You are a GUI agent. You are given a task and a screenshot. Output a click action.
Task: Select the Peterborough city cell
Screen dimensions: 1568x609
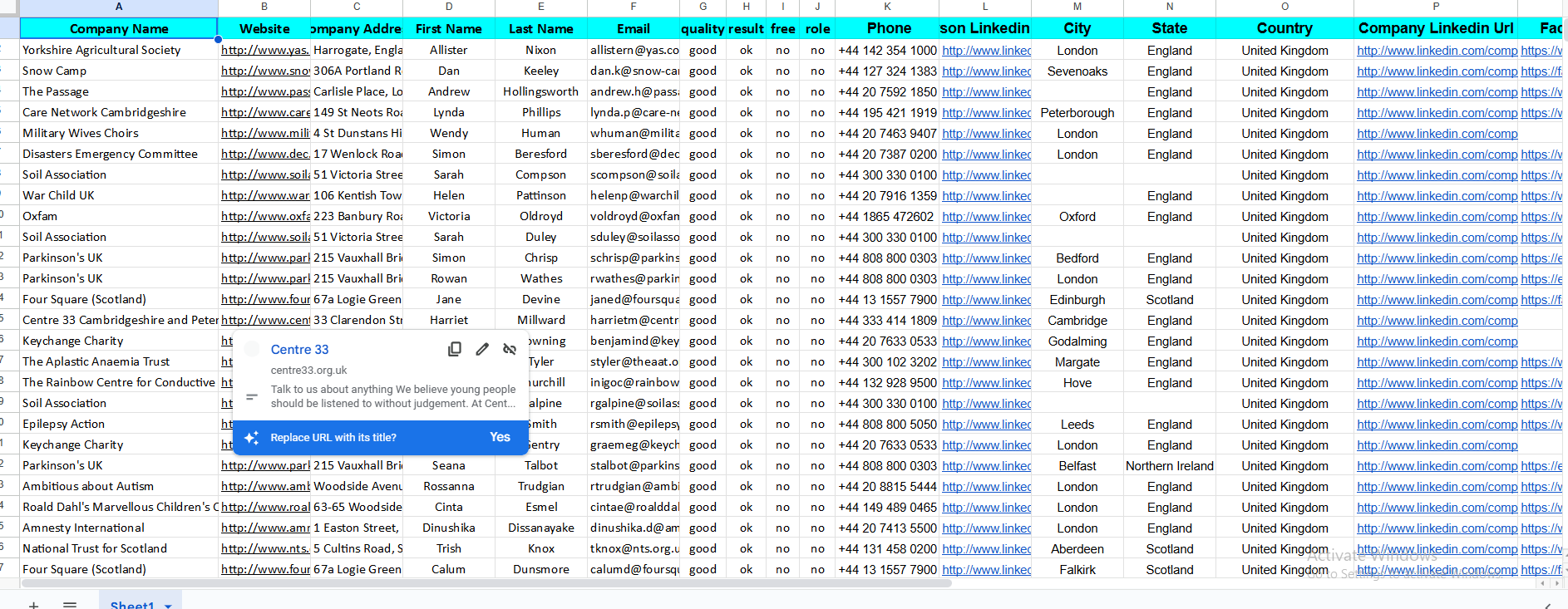tap(1077, 112)
